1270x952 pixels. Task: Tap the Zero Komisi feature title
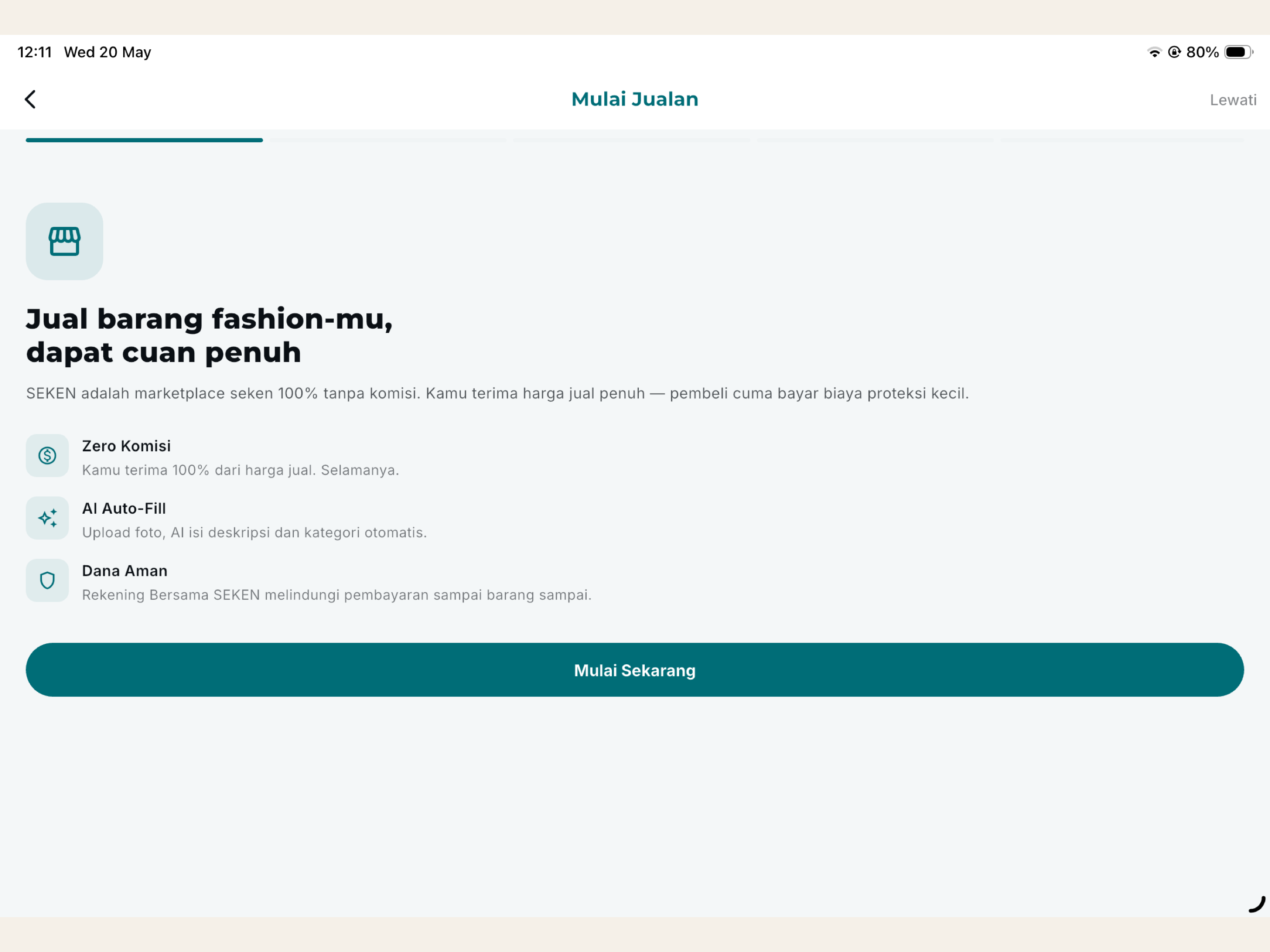click(x=126, y=446)
